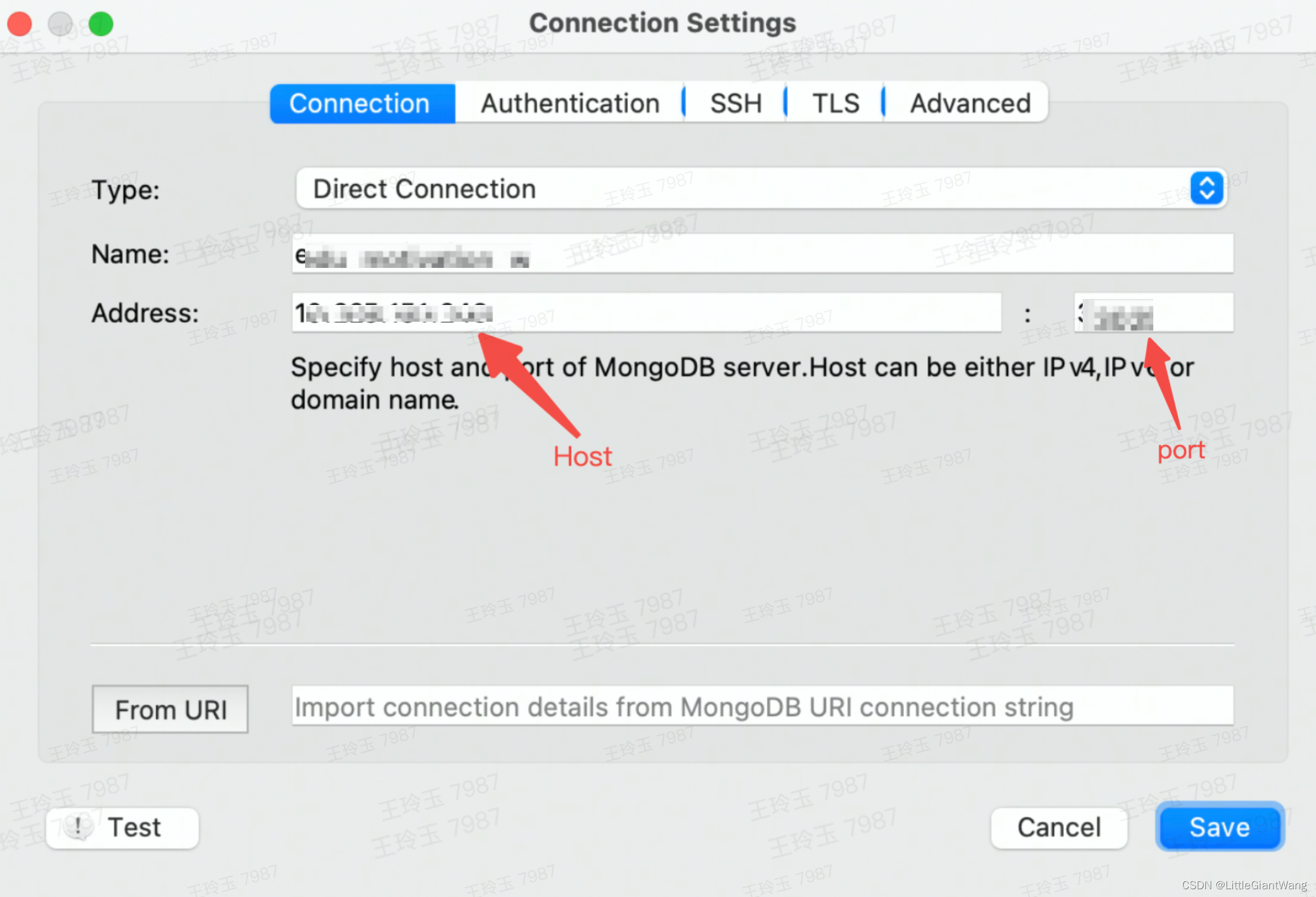Select the Connection tab
The image size is (1316, 897).
click(x=360, y=103)
